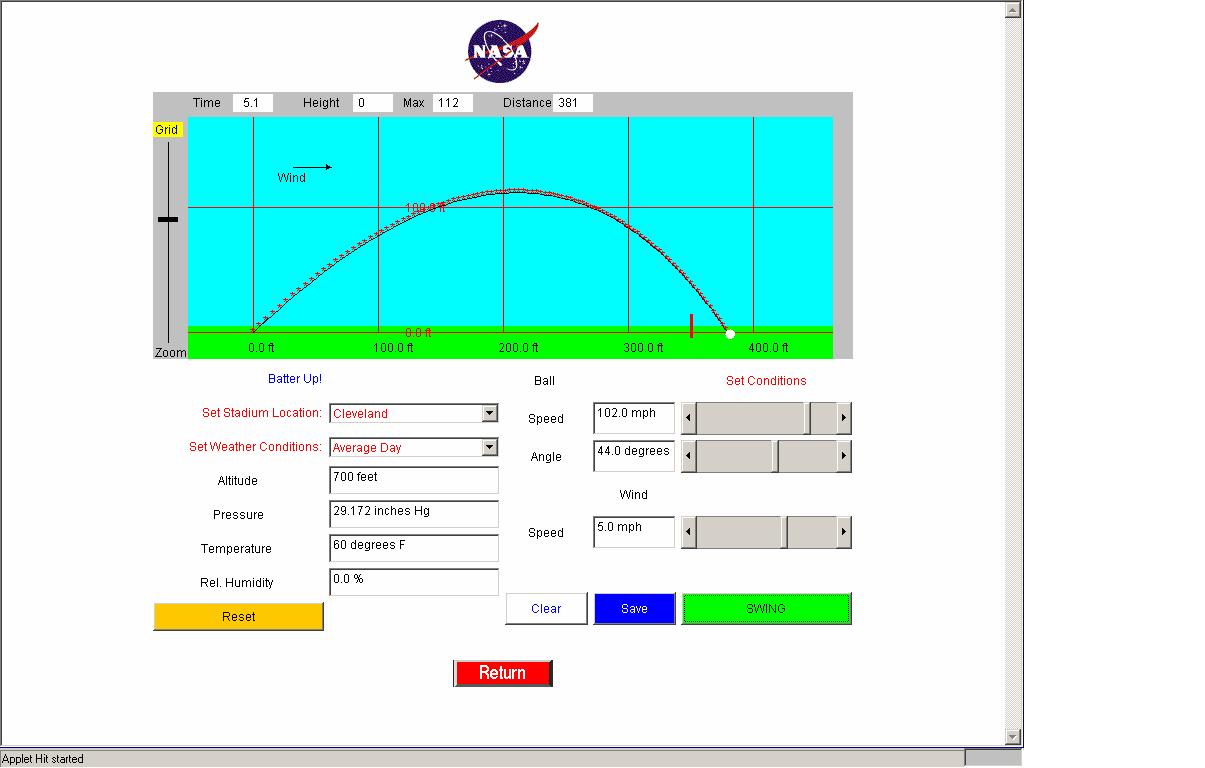Click left arrow of ball Speed slider

point(689,418)
